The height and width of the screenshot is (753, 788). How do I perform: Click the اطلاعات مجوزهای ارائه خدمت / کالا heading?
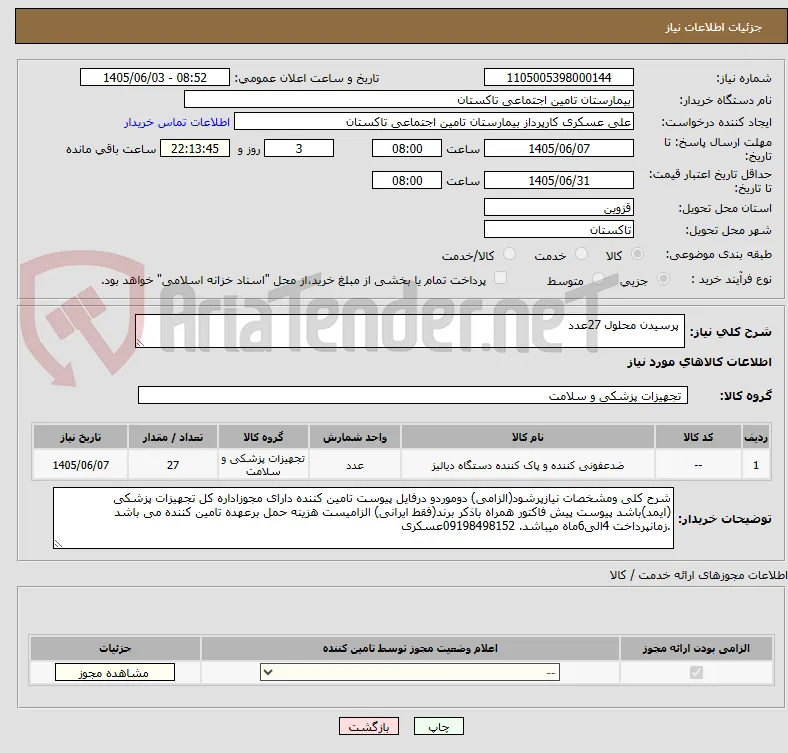(698, 575)
